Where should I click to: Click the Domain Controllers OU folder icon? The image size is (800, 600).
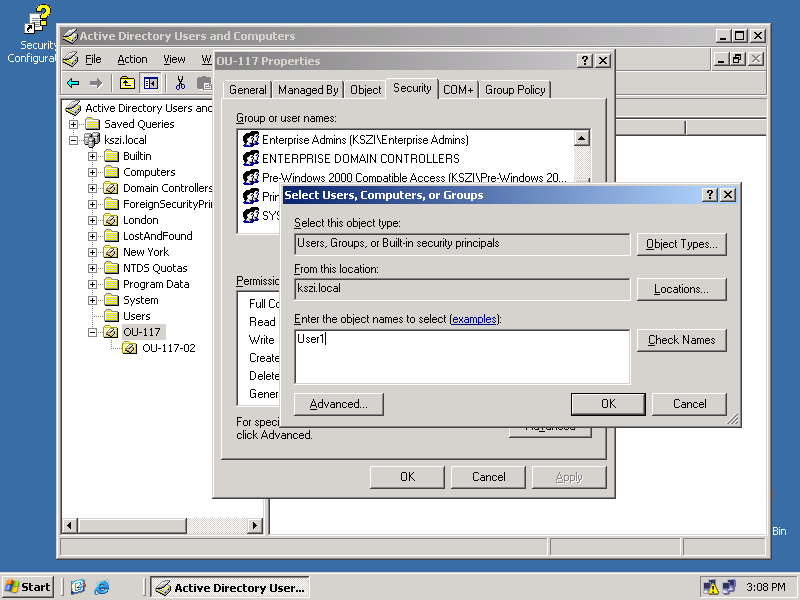tap(111, 188)
